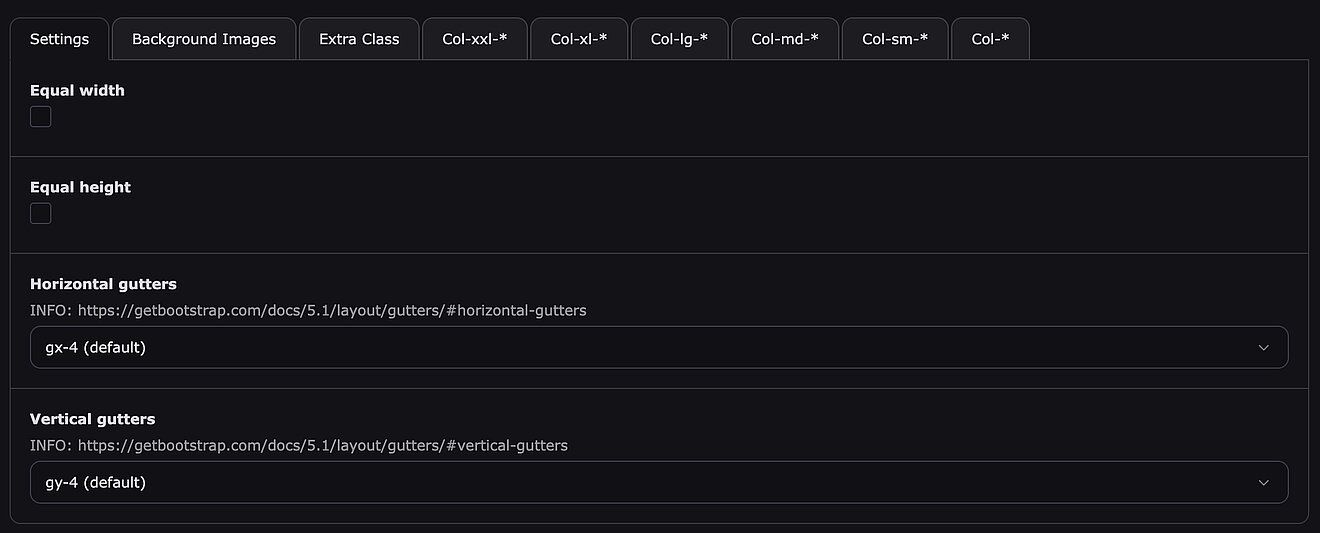Tick the Equal height checkbox
Screen dimensions: 1320x533
[x=41, y=213]
